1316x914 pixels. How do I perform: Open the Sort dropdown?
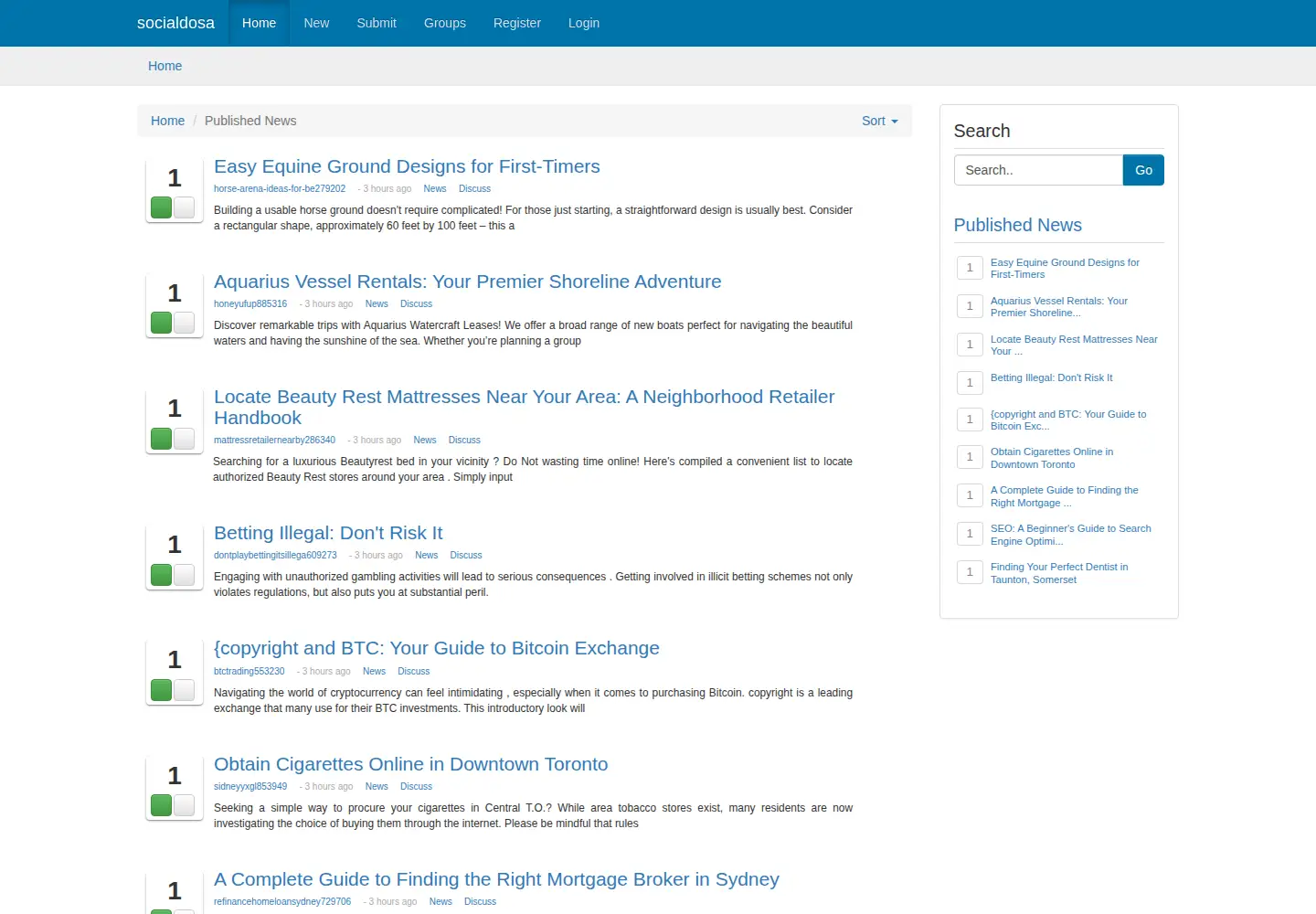click(880, 121)
